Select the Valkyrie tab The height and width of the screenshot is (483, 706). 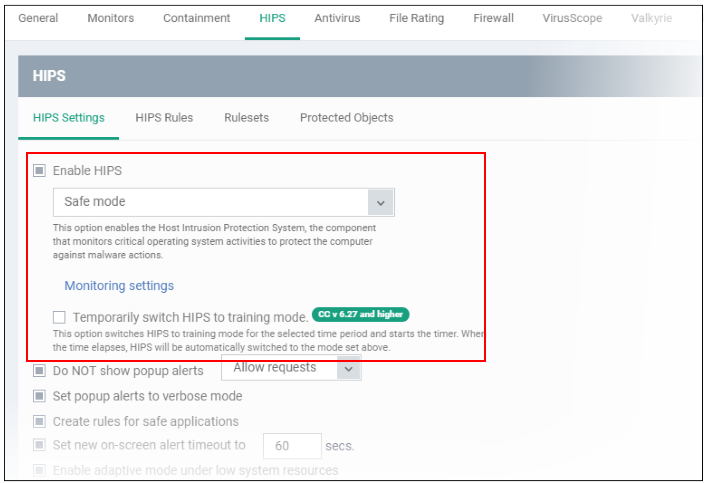click(652, 18)
